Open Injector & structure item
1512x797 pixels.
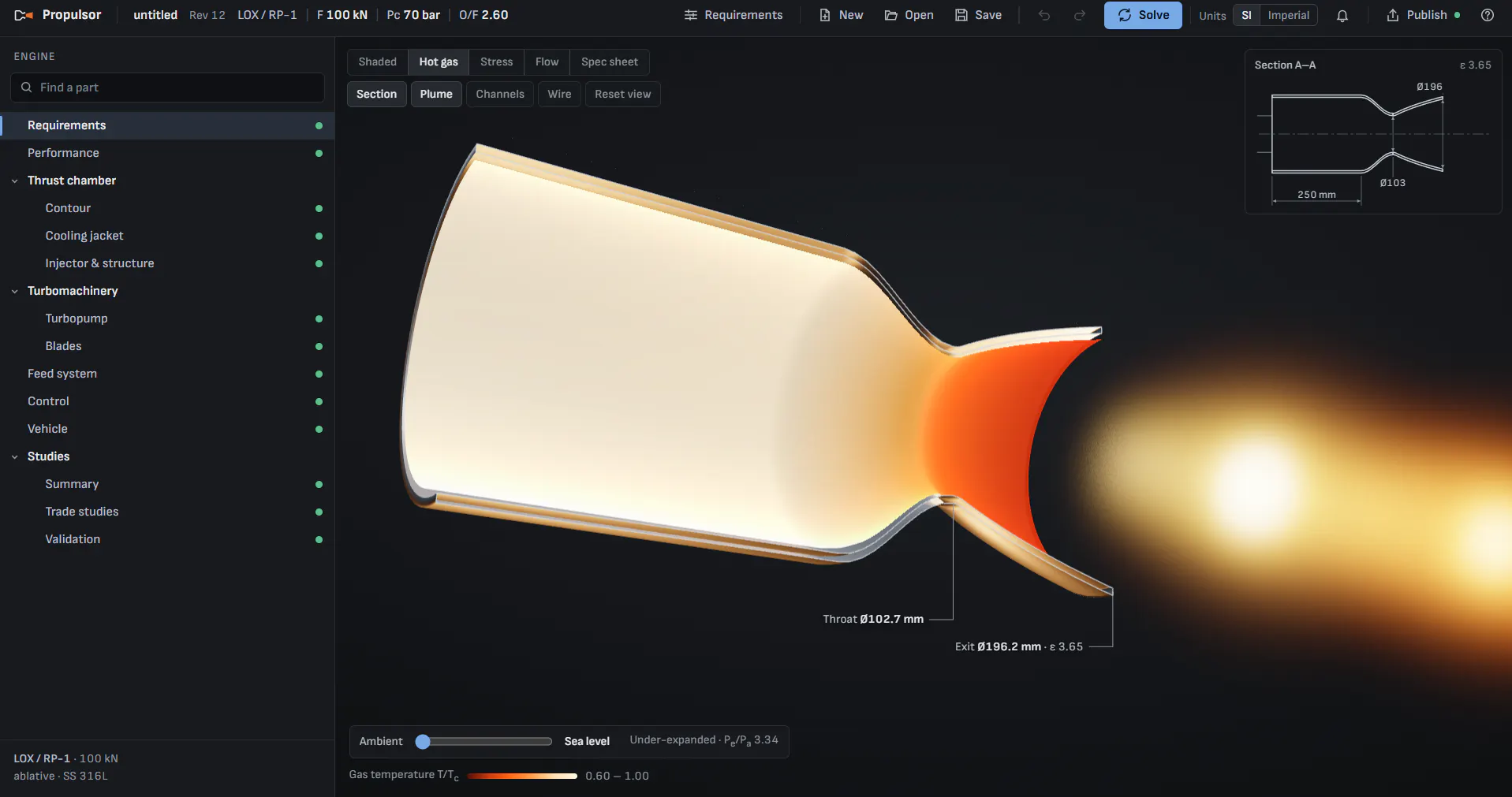click(x=167, y=263)
